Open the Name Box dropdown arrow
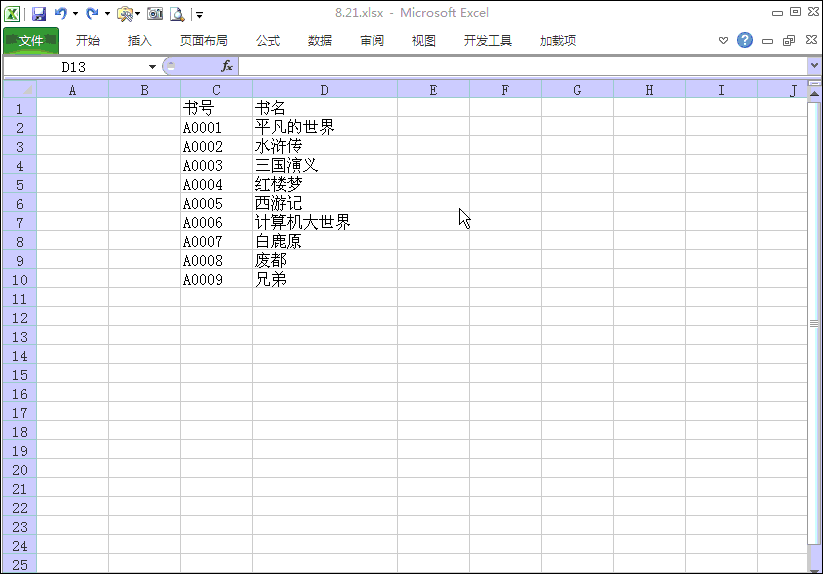The image size is (823, 574). (x=152, y=67)
